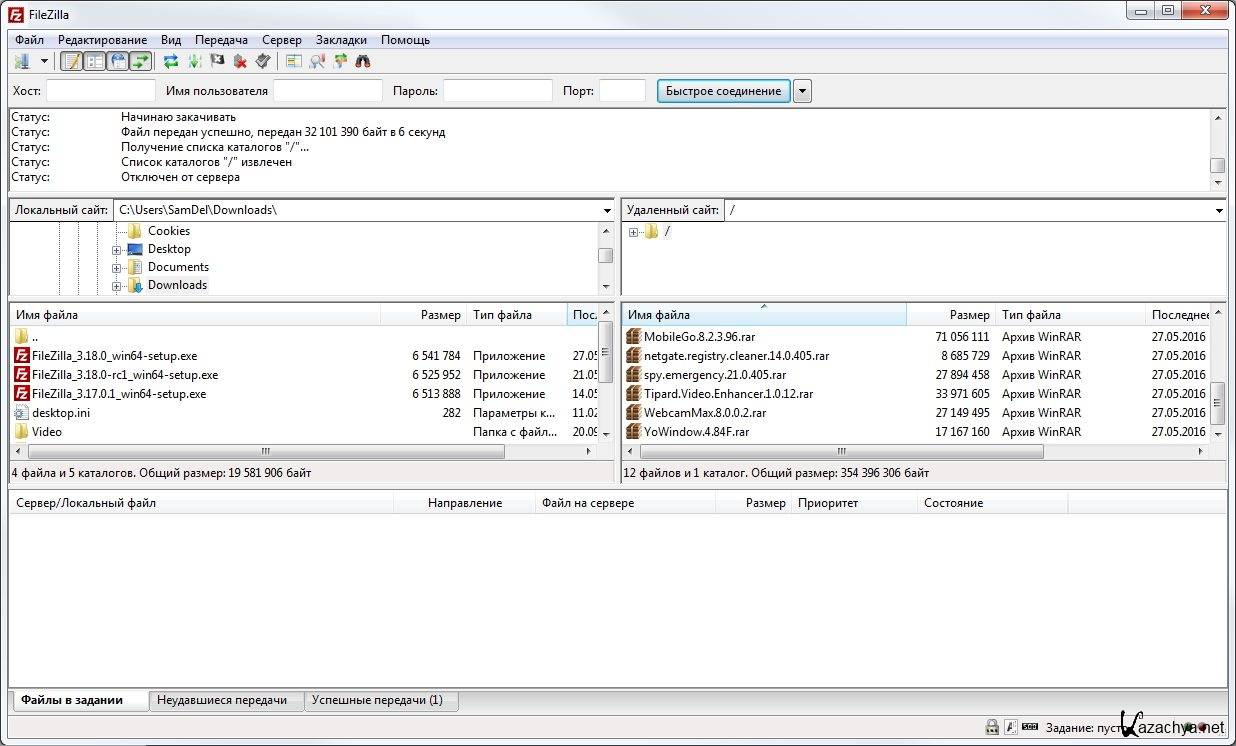This screenshot has height=746, width=1236.
Task: Open the Закладки menu
Action: point(341,40)
